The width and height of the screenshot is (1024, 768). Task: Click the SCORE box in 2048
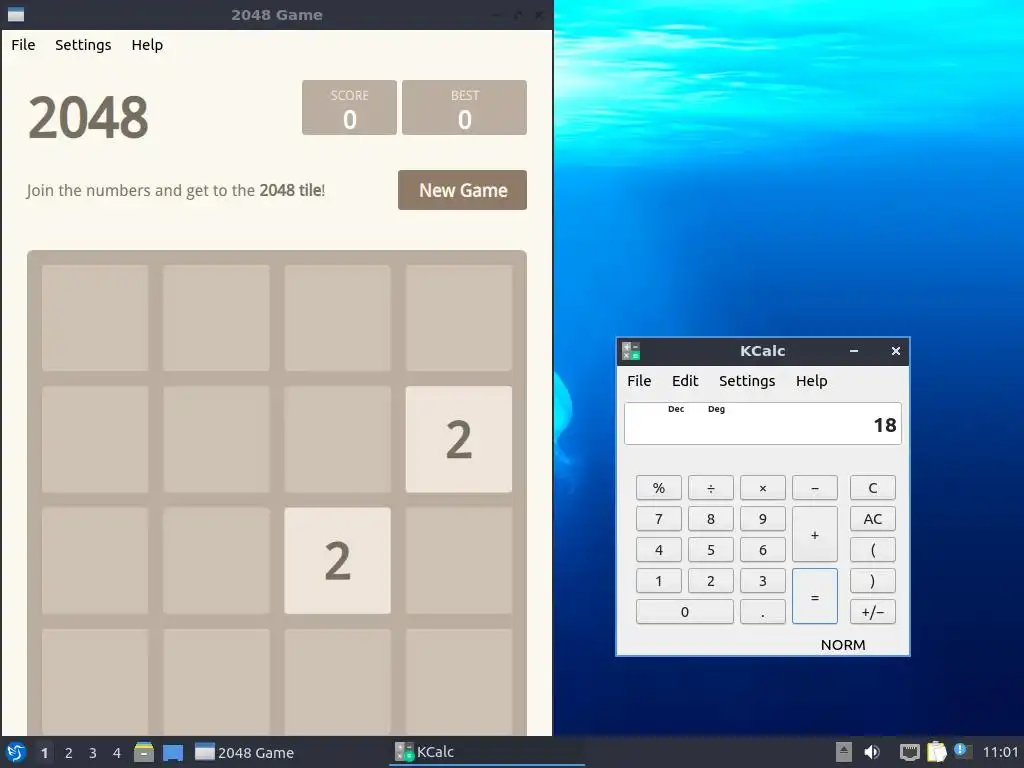point(349,108)
